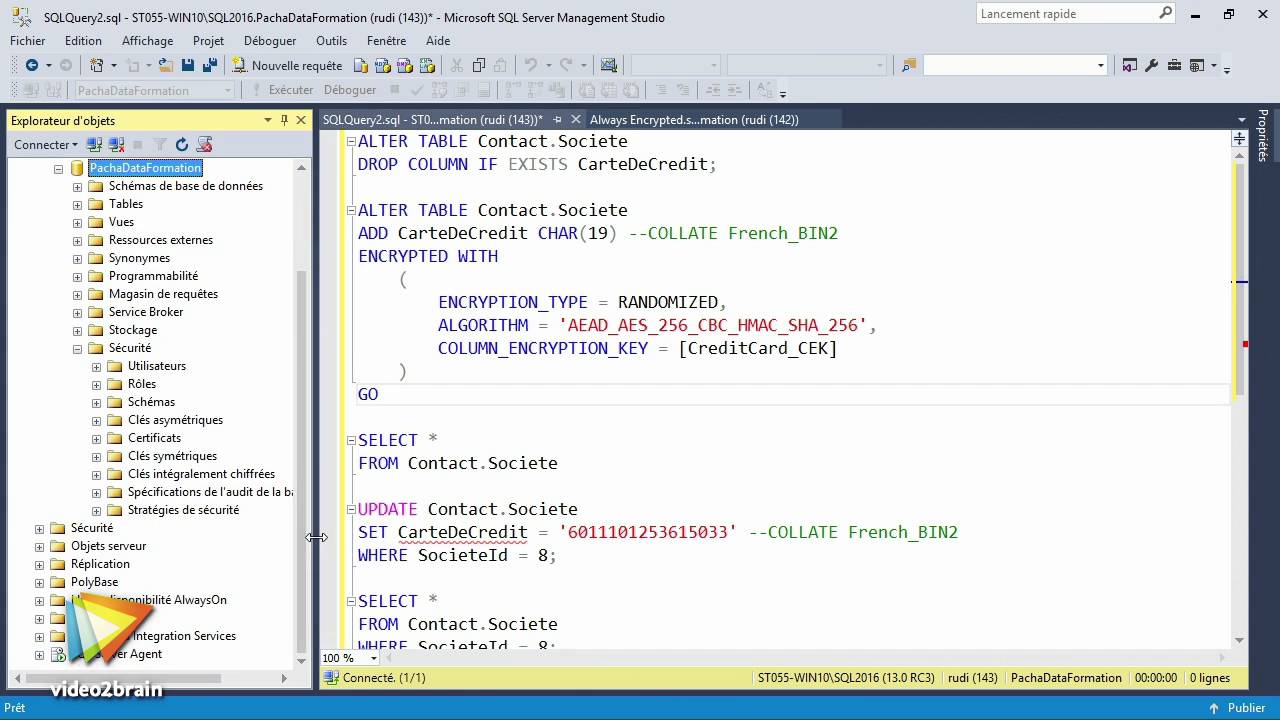The width and height of the screenshot is (1280, 720).
Task: Click the database engine query icon after Nouvelle requête
Action: [360, 65]
